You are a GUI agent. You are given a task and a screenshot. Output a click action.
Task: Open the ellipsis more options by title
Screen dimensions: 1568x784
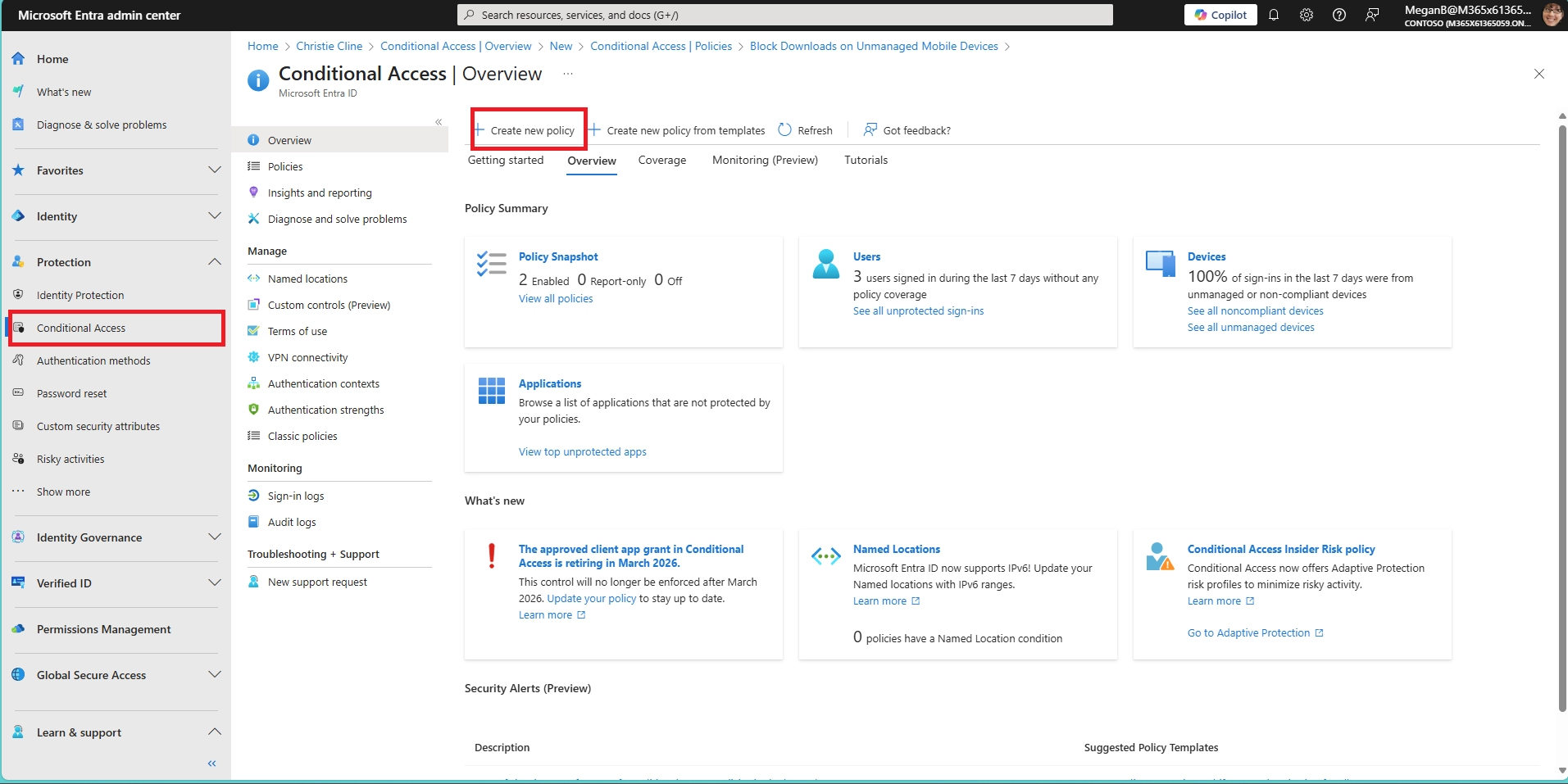(x=568, y=74)
